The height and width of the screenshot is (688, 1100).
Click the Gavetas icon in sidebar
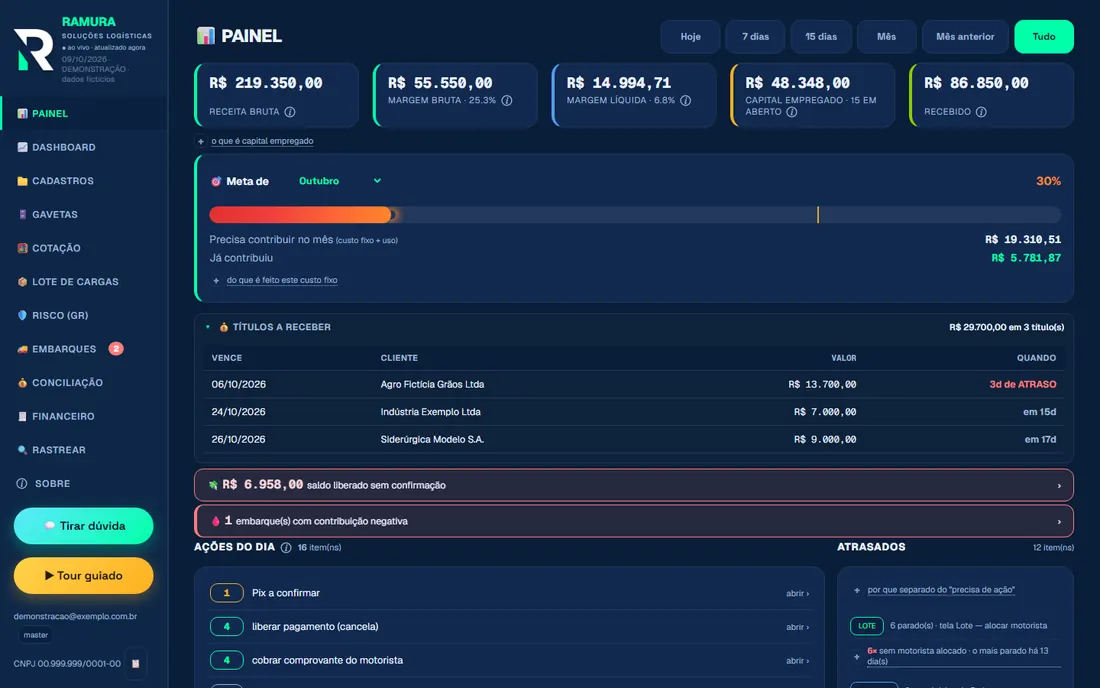click(x=22, y=215)
